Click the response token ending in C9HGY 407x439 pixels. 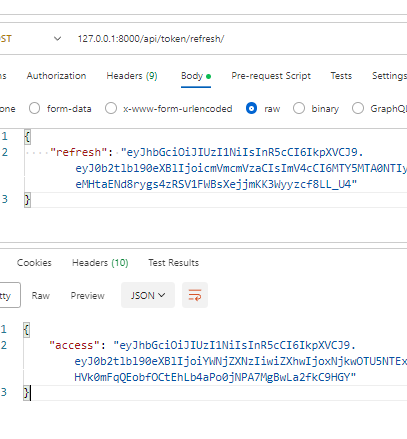[x=215, y=377]
